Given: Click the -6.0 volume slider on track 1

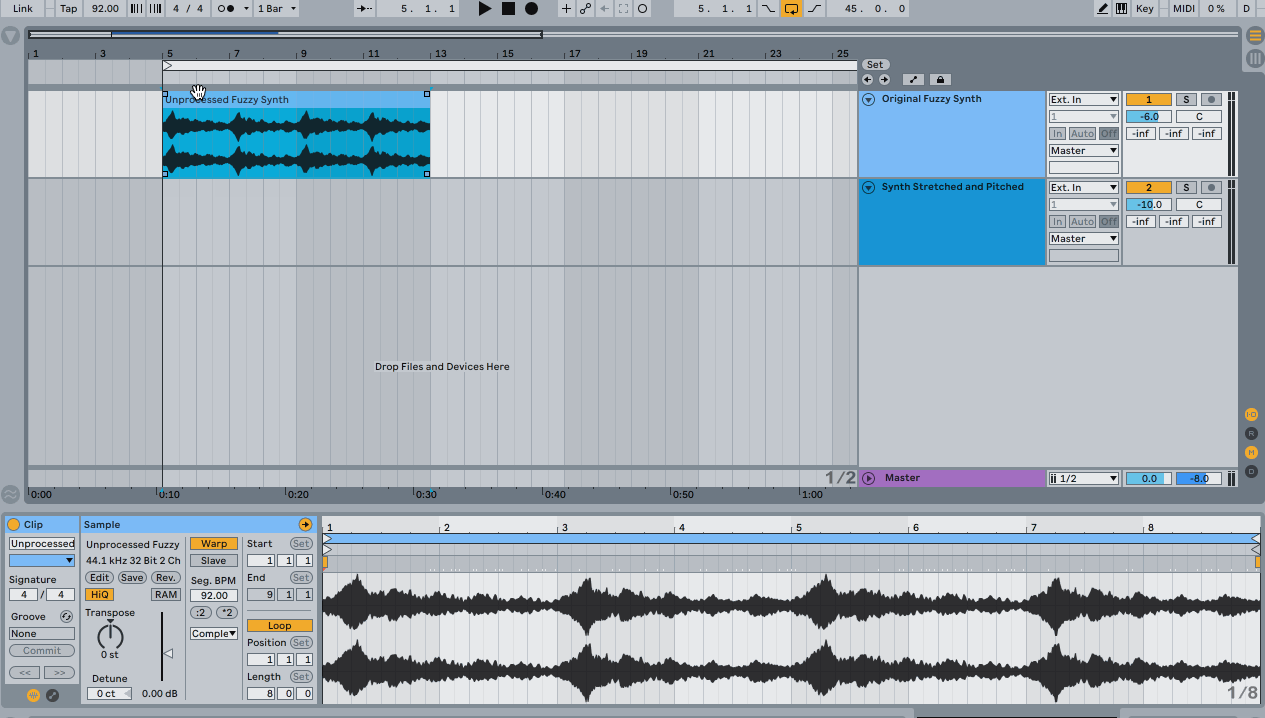Looking at the screenshot, I should click(1148, 117).
